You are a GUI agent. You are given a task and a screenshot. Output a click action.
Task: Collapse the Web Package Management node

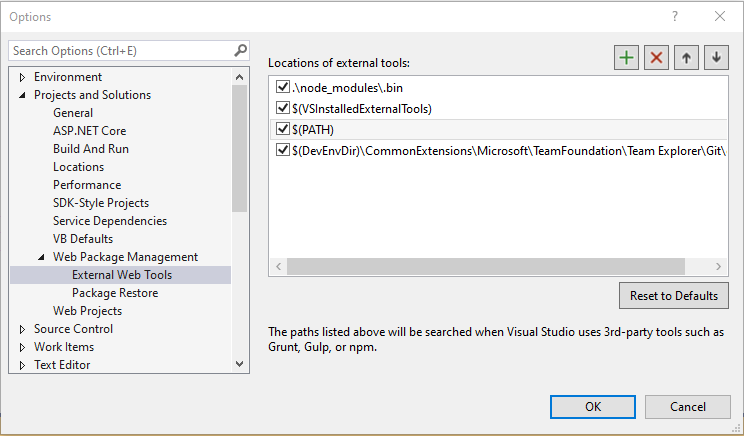(x=41, y=257)
